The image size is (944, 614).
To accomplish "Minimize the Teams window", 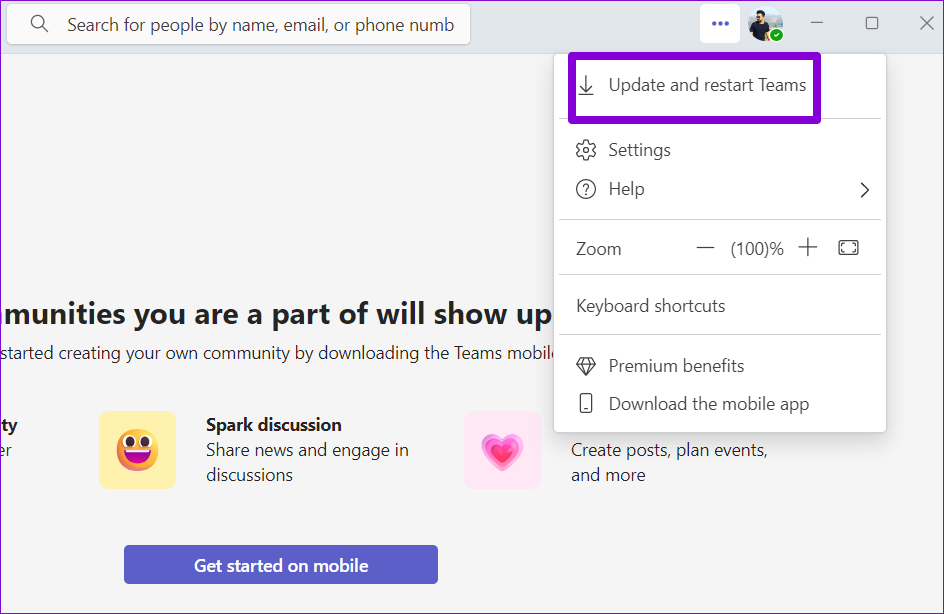I will click(x=816, y=23).
